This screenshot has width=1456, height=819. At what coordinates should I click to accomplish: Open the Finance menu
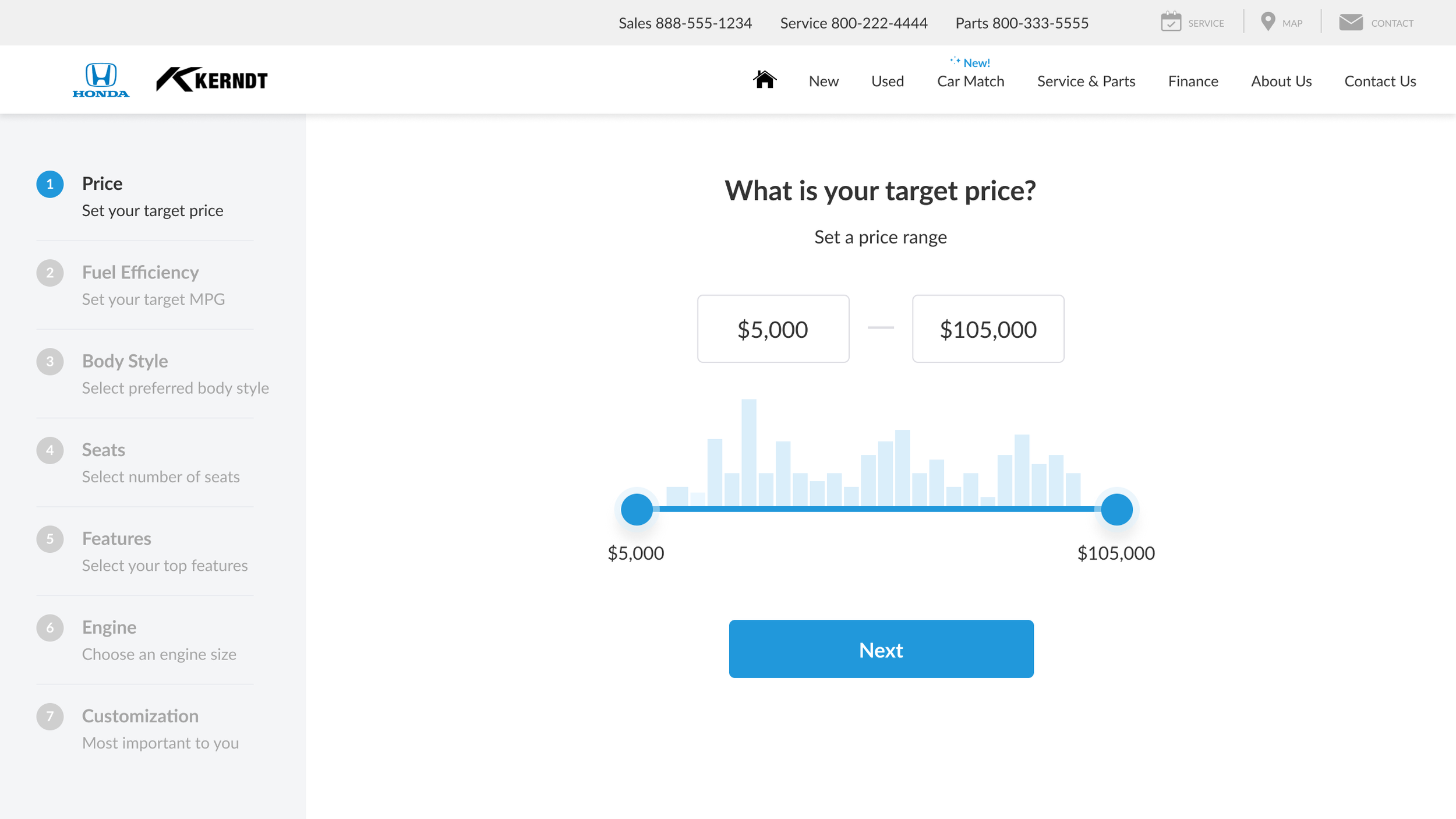pos(1193,81)
